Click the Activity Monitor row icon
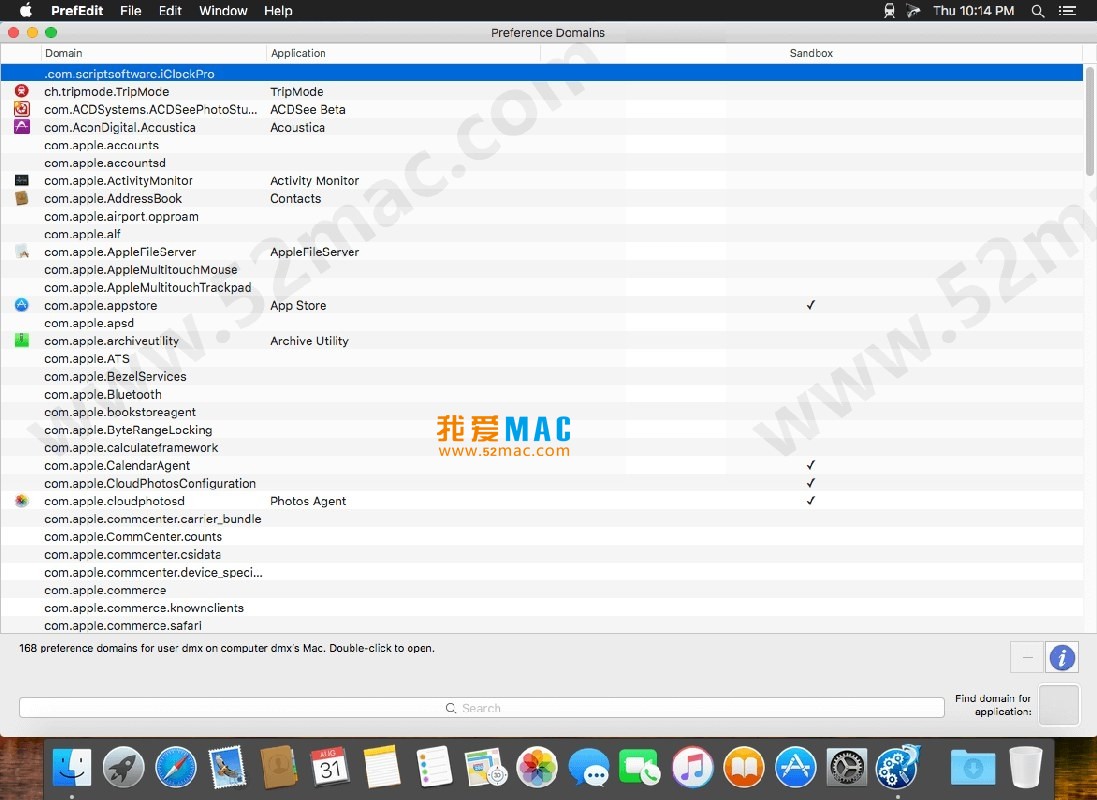The image size is (1097, 800). (x=22, y=180)
